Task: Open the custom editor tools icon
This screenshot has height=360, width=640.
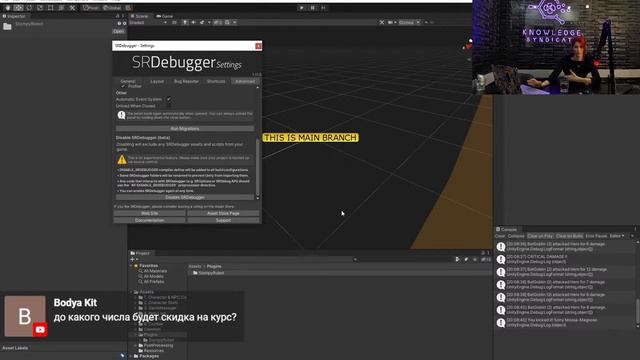Action: (x=72, y=8)
